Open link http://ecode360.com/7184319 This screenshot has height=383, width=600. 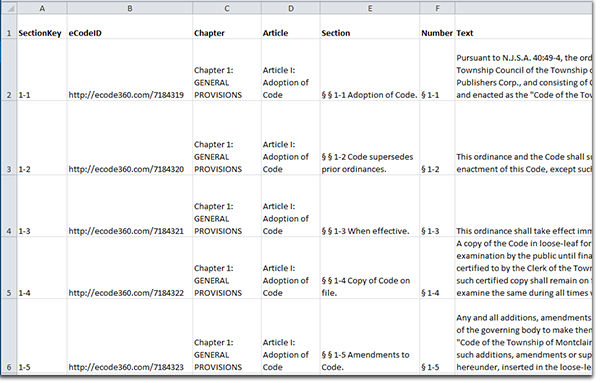126,95
